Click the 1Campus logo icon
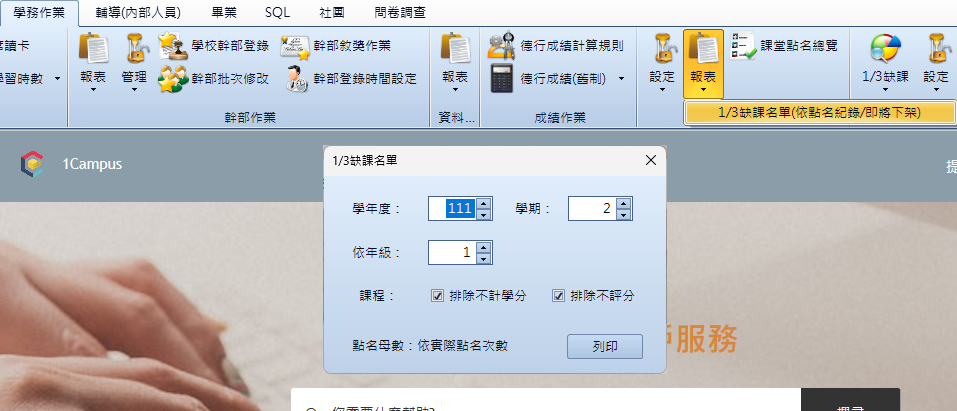This screenshot has height=411, width=957. tap(32, 164)
